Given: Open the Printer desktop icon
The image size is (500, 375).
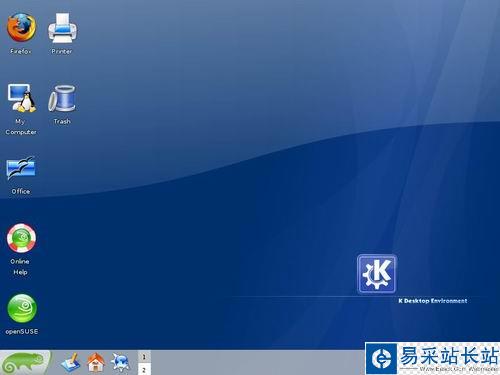Looking at the screenshot, I should point(62,28).
